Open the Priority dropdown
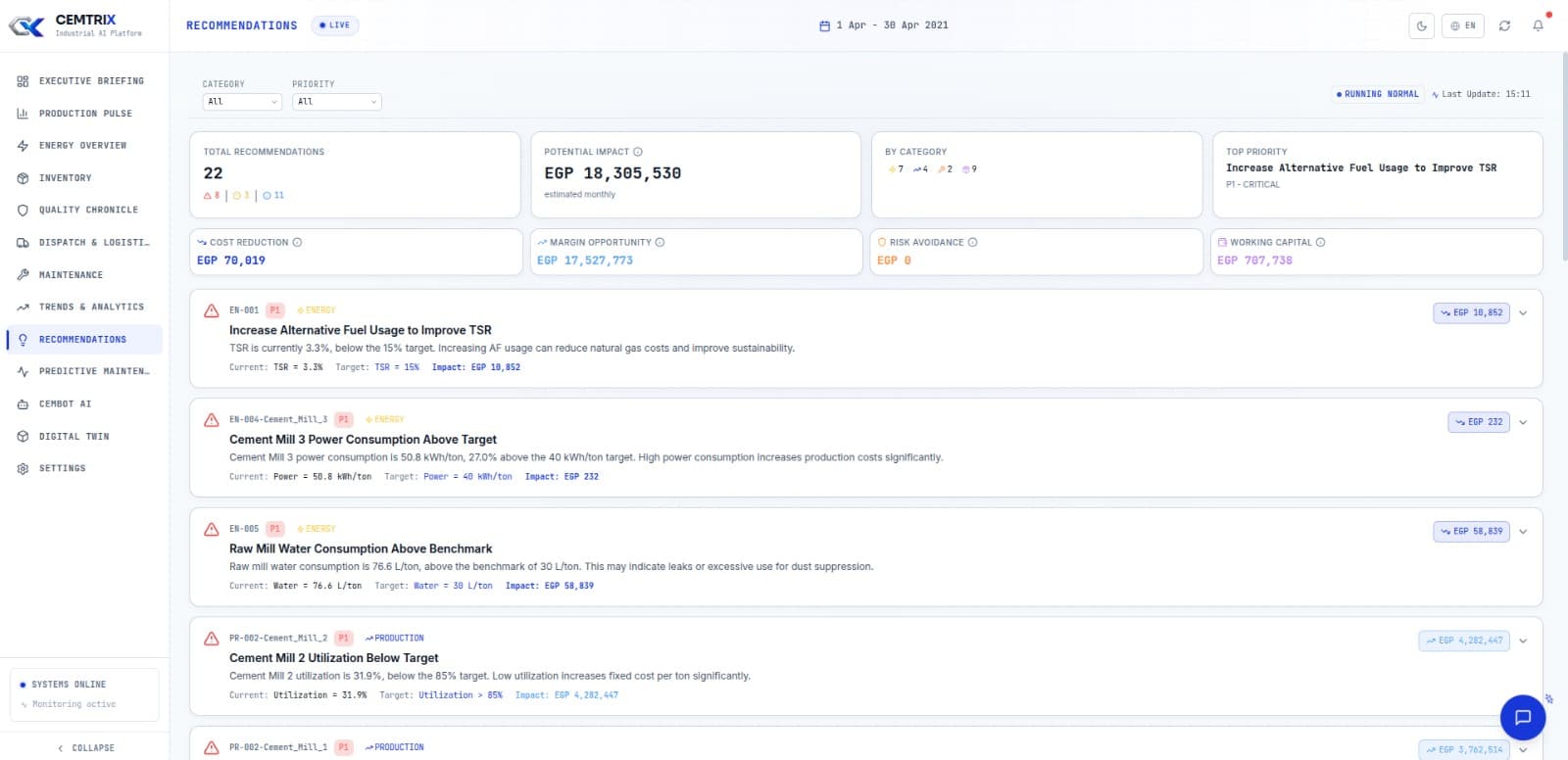The height and width of the screenshot is (760, 1568). click(x=336, y=102)
